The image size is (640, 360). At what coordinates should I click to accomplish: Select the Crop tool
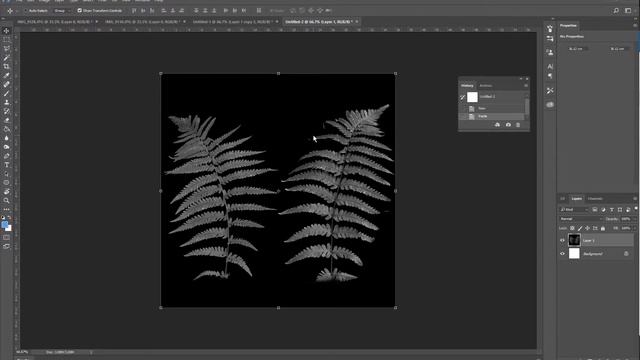click(x=7, y=66)
